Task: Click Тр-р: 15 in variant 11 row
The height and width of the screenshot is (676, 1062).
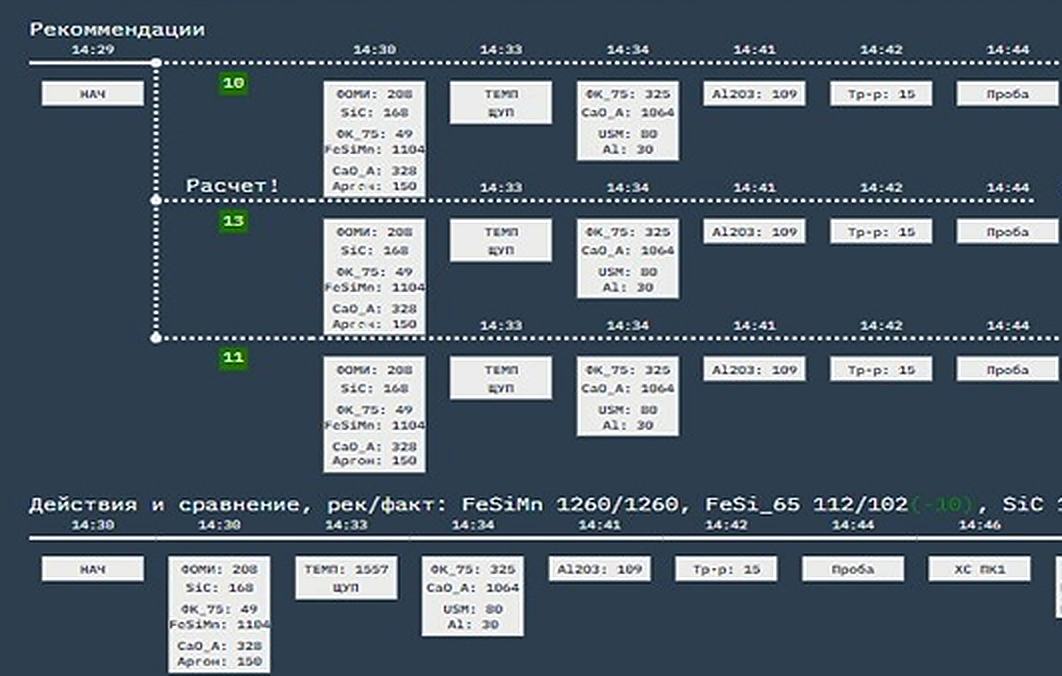Action: (881, 369)
